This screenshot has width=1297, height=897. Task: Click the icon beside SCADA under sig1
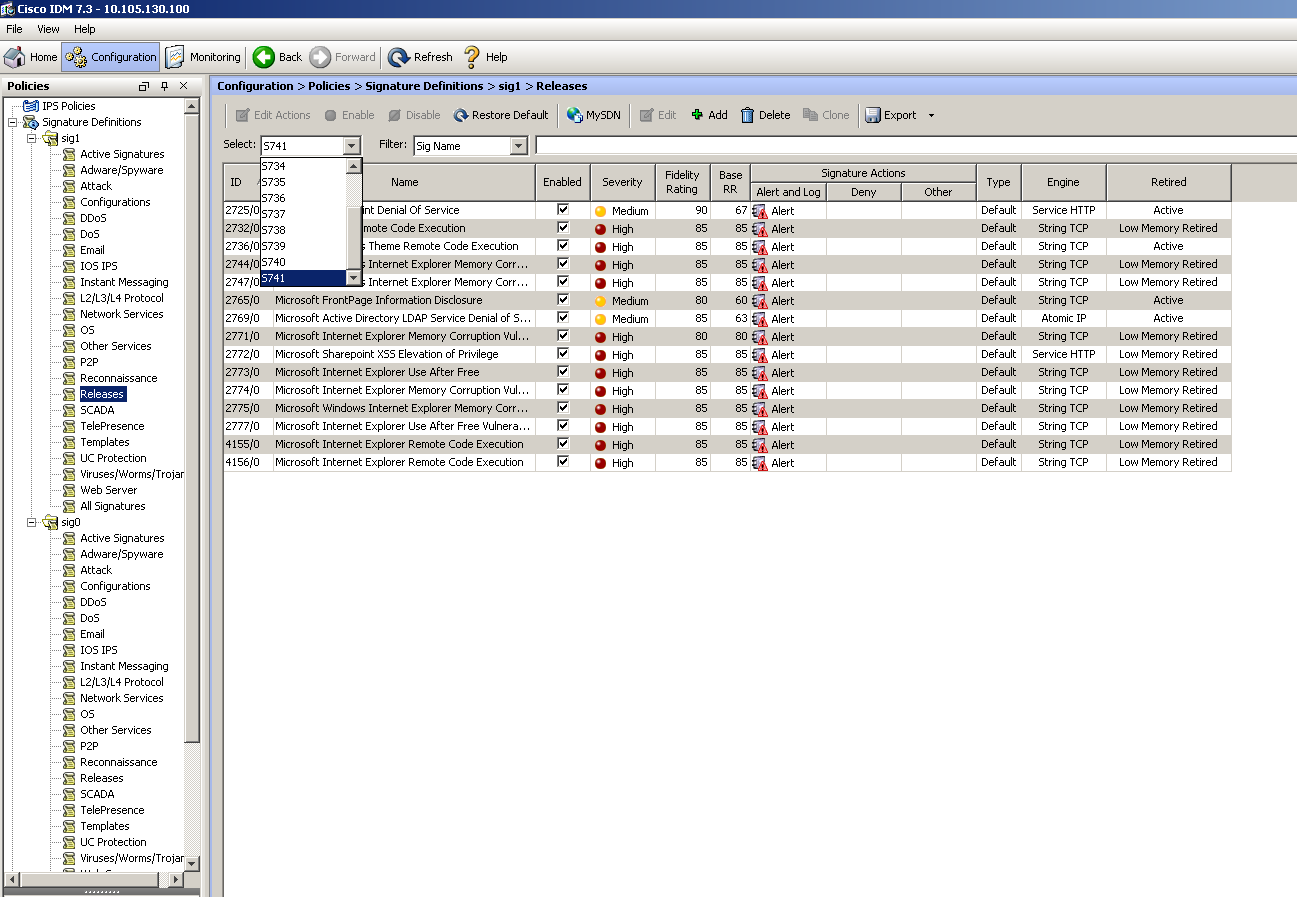click(69, 410)
